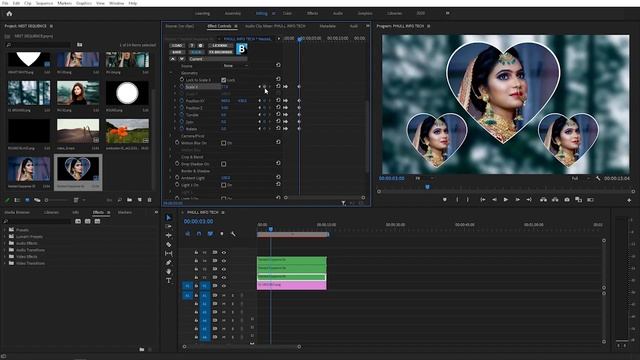Go to Out point in Program monitor

[x=529, y=200]
